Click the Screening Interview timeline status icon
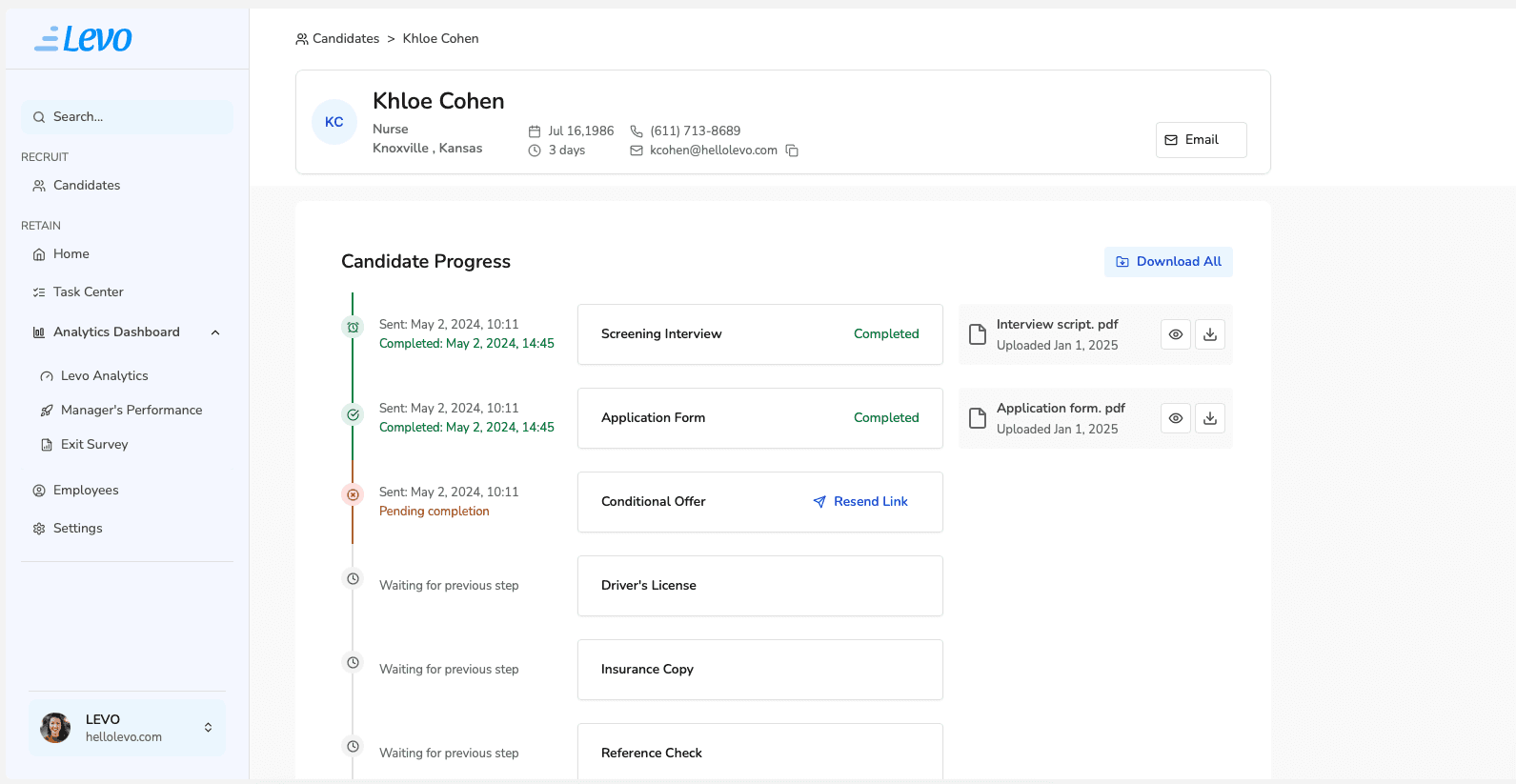Viewport: 1516px width, 784px height. click(x=353, y=327)
